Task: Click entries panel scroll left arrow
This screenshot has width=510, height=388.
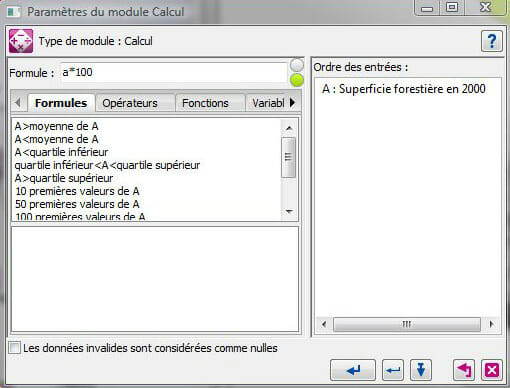Action: pos(324,324)
